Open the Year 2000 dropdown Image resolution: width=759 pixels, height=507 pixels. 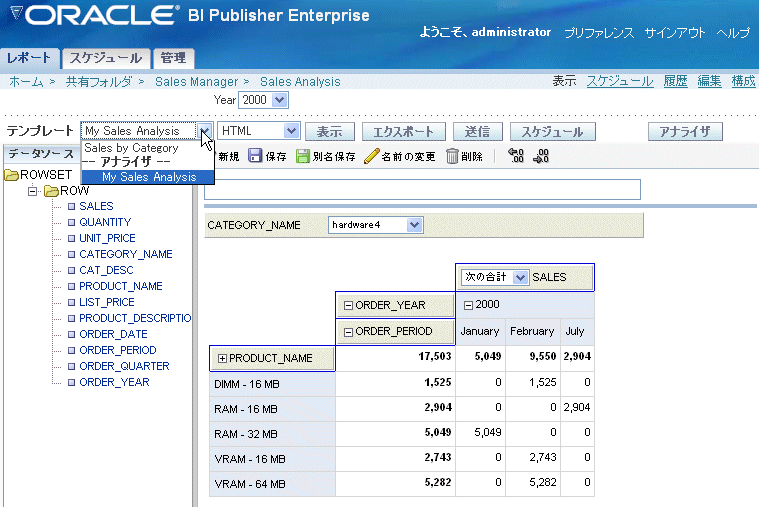[279, 100]
